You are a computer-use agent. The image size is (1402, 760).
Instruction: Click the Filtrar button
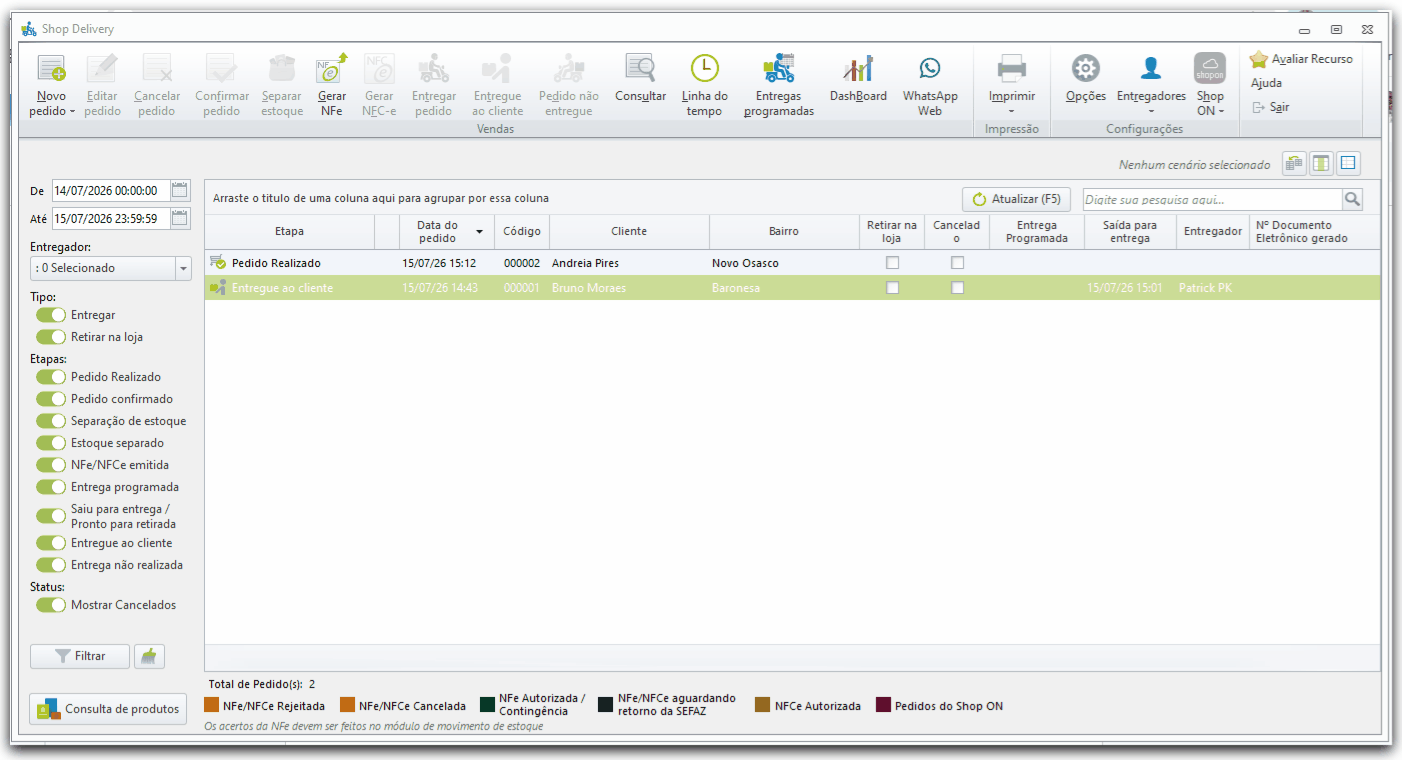click(x=80, y=656)
